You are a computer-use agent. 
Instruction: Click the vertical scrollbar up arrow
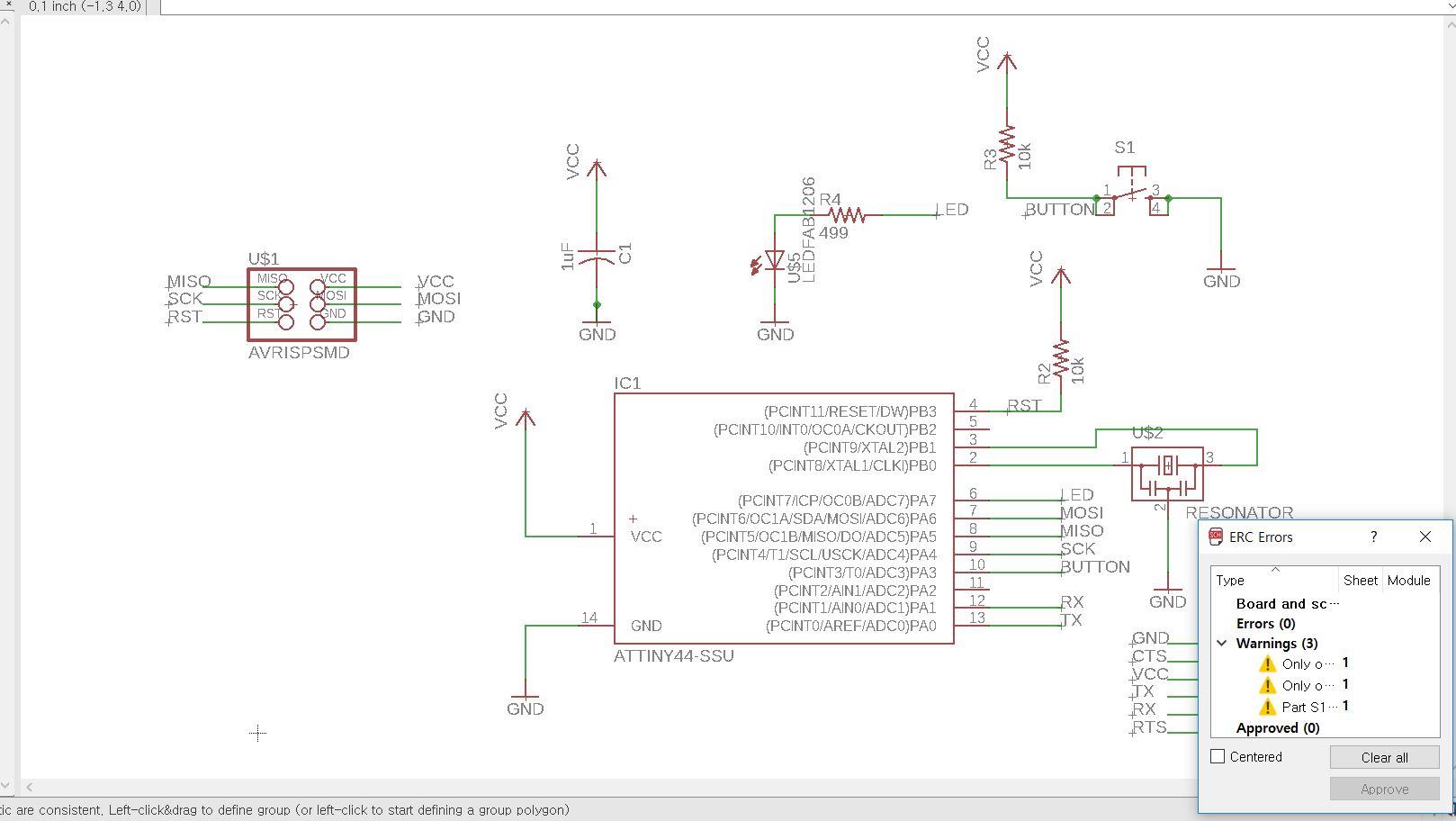[x=6, y=20]
